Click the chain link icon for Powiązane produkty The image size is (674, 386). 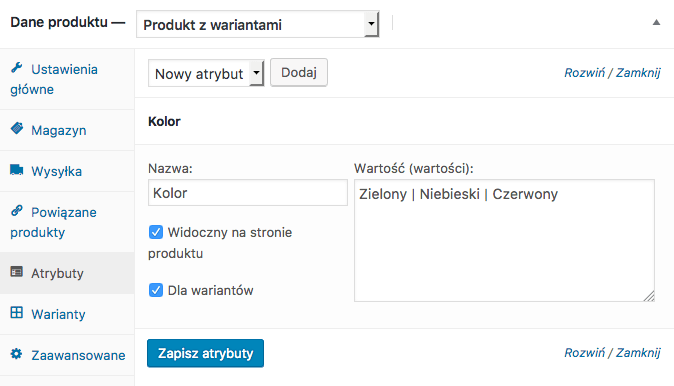[17, 211]
